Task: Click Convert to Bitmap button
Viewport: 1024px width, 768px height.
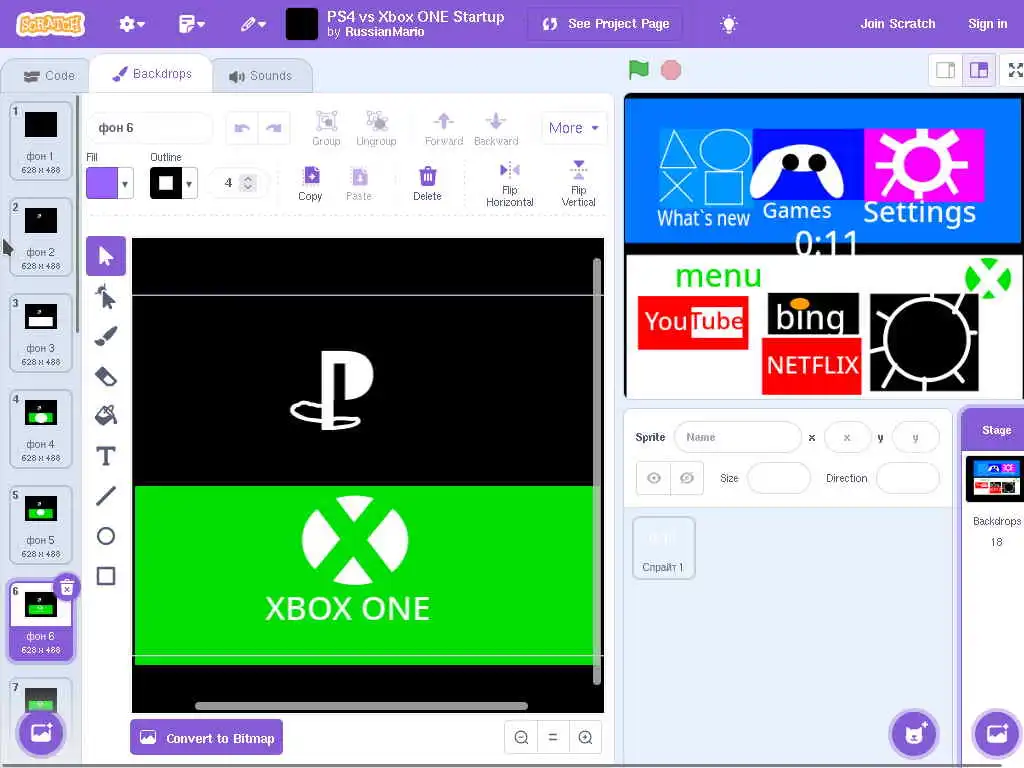Action: click(x=206, y=737)
